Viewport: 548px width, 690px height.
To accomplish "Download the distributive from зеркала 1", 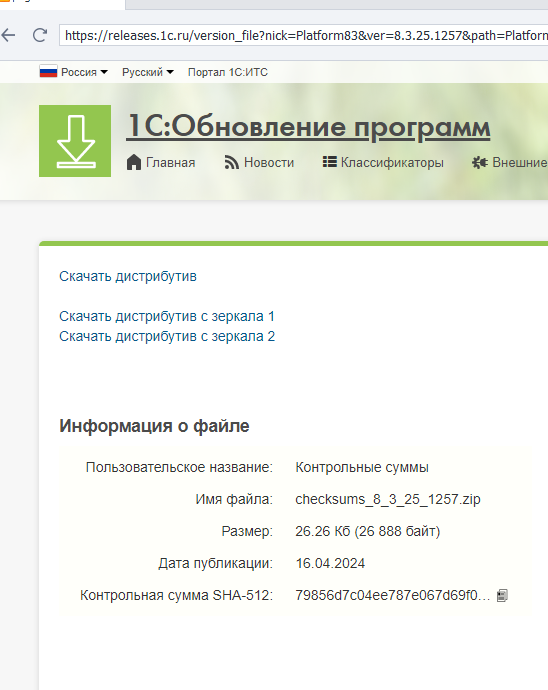I will [167, 316].
